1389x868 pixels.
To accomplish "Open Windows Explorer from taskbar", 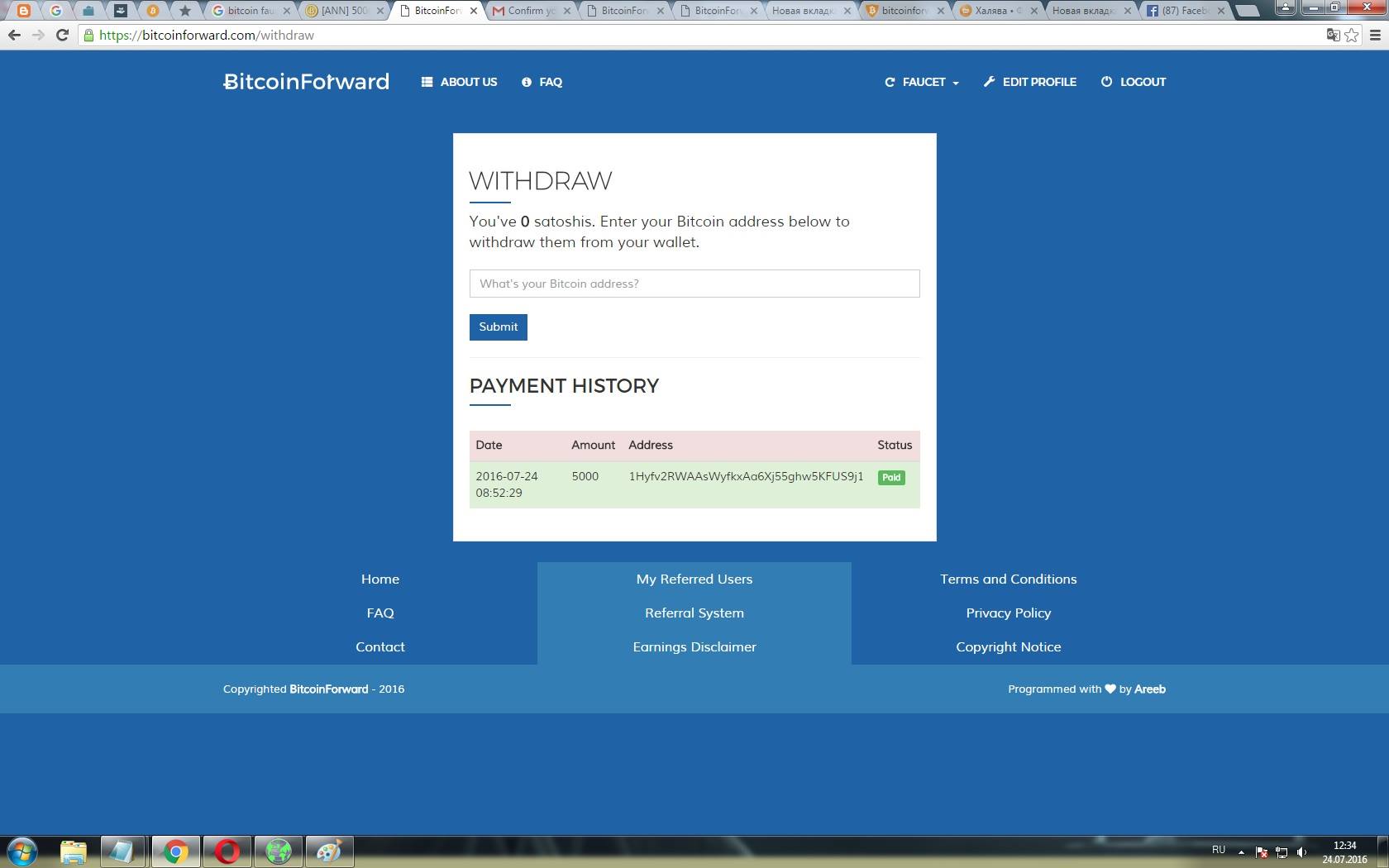I will pos(74,851).
